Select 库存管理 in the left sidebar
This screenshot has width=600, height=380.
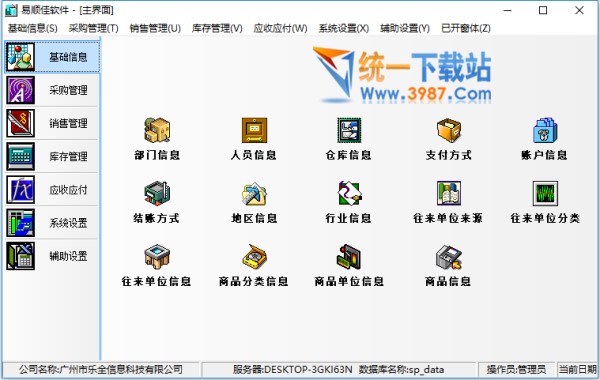tap(52, 157)
